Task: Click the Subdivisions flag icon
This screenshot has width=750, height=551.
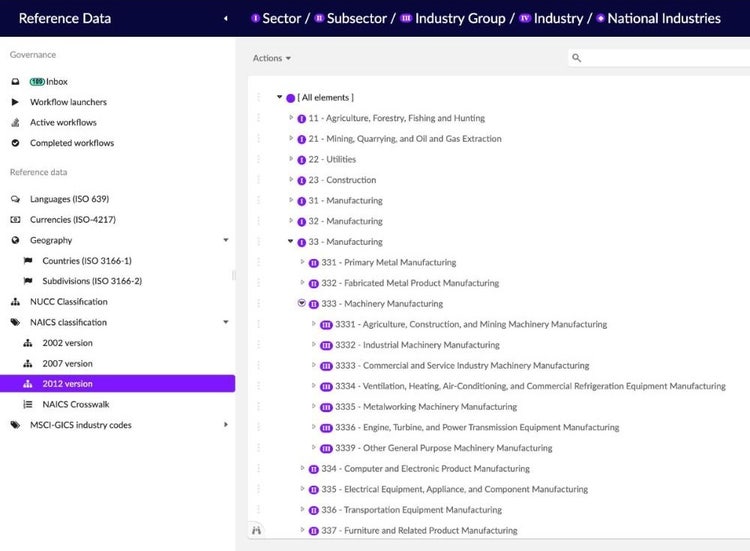Action: click(28, 281)
